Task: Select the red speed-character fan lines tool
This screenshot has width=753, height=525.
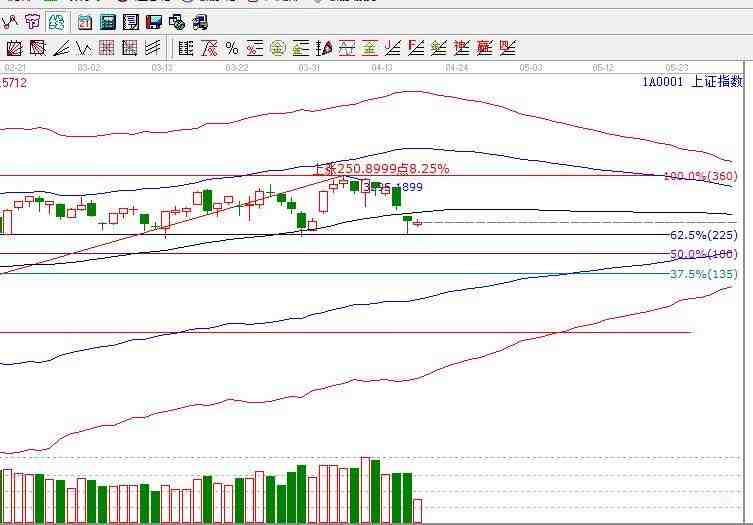Action: click(x=462, y=48)
